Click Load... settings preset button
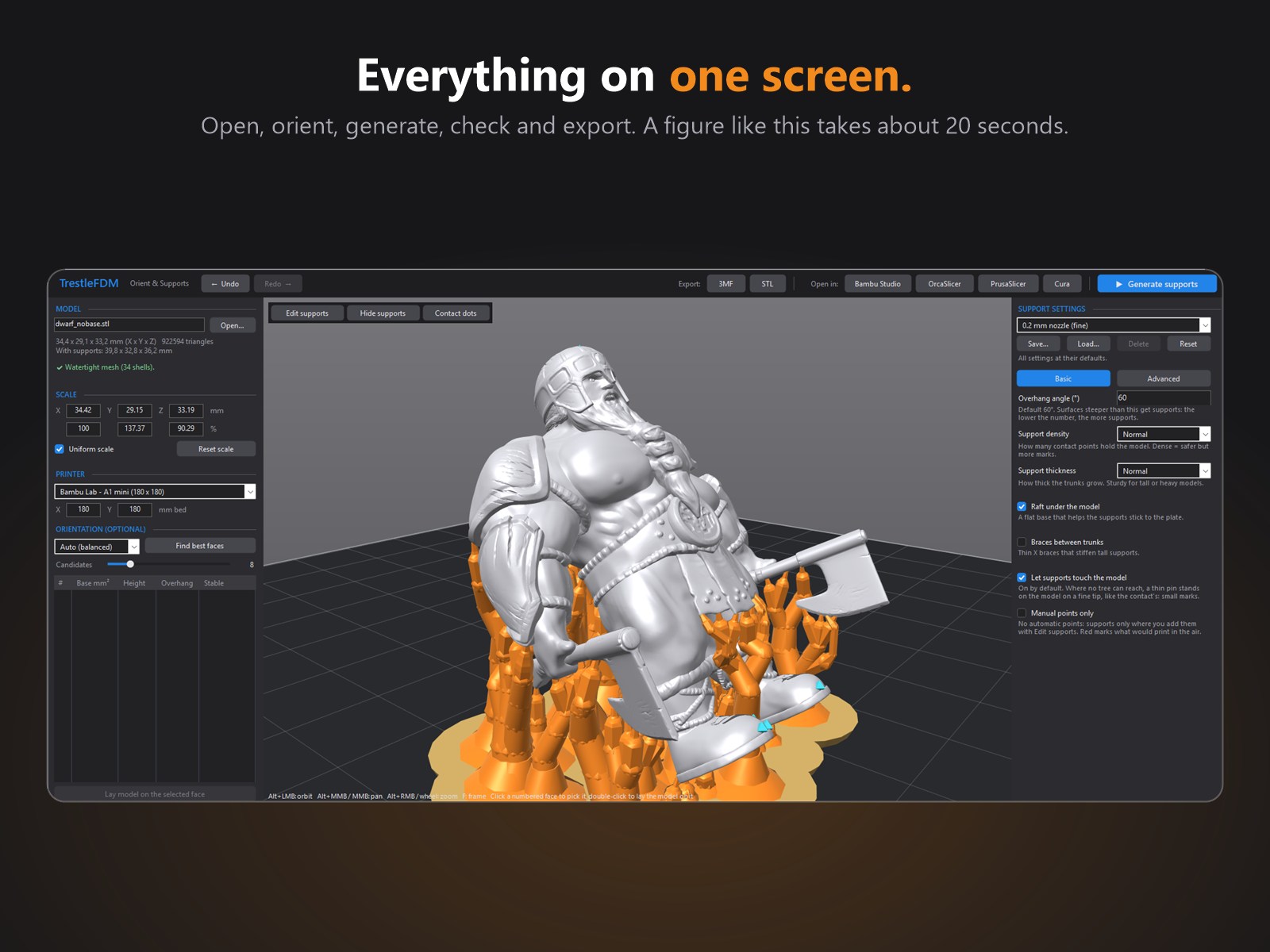 (x=1088, y=344)
